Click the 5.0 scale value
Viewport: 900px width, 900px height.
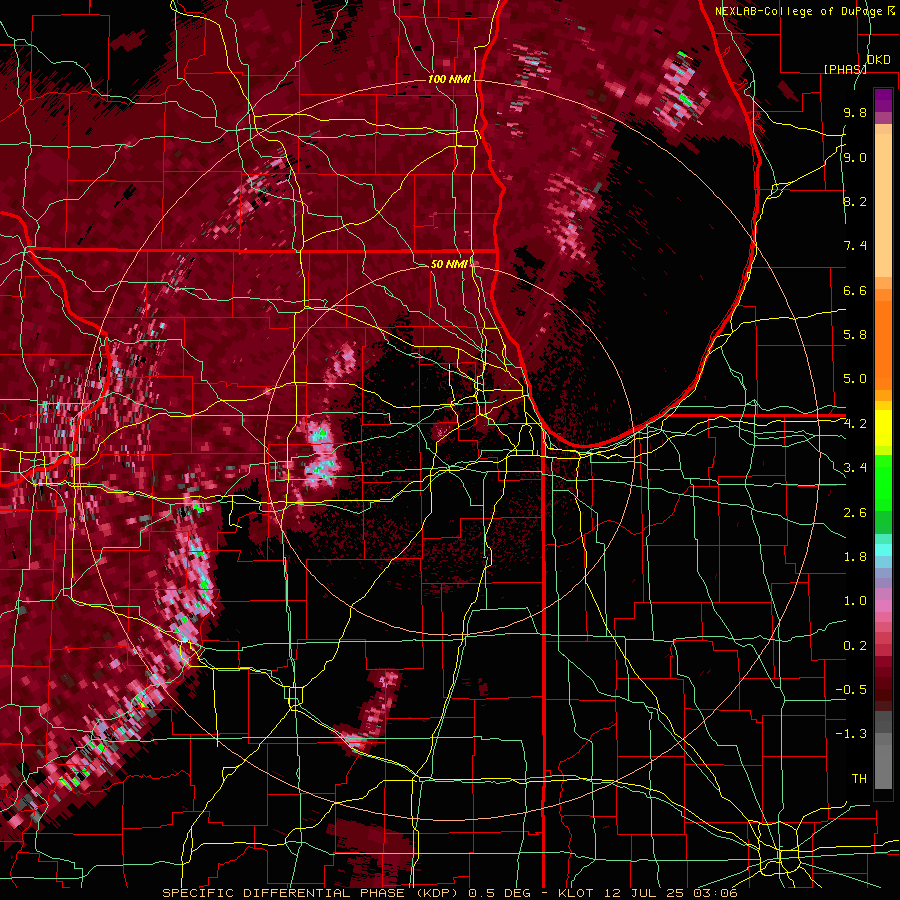point(855,379)
